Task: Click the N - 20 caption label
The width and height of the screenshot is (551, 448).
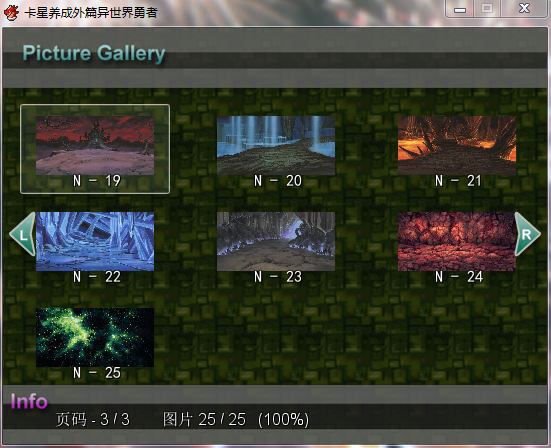Action: [x=278, y=181]
